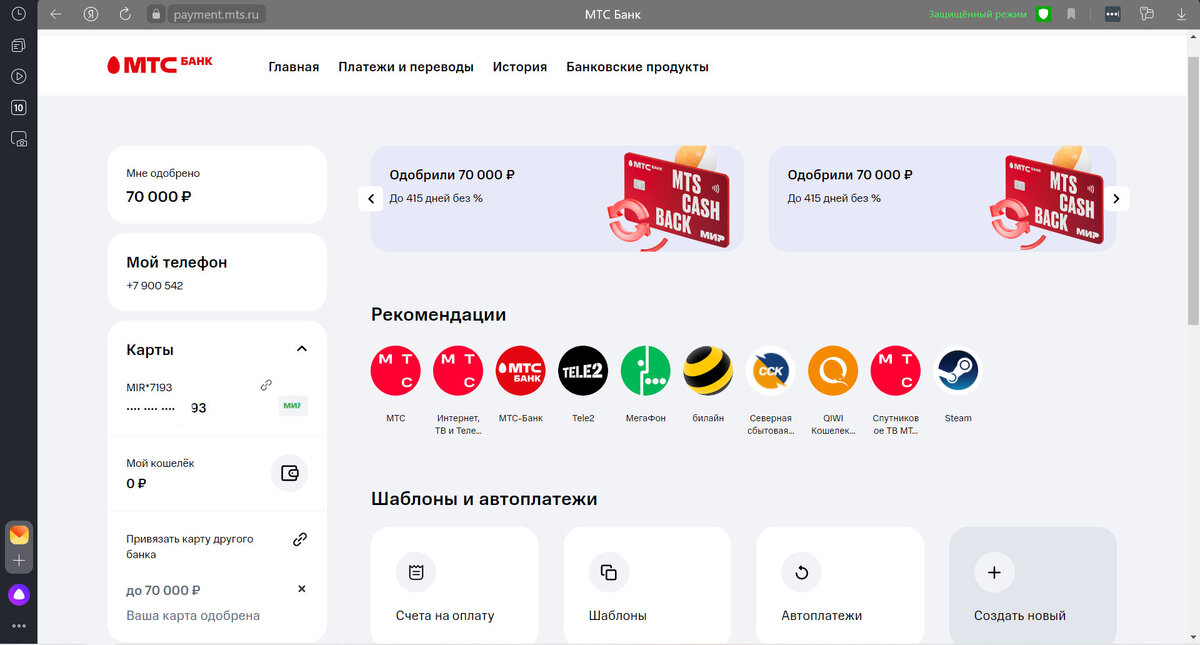This screenshot has height=645, width=1200.
Task: Reload the page with the refresh icon
Action: coord(125,14)
